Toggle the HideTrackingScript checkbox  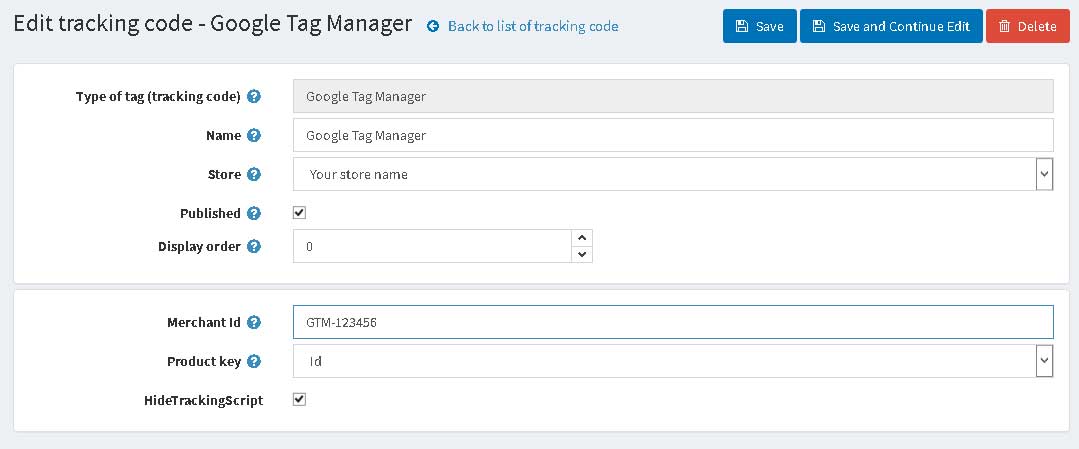(299, 399)
